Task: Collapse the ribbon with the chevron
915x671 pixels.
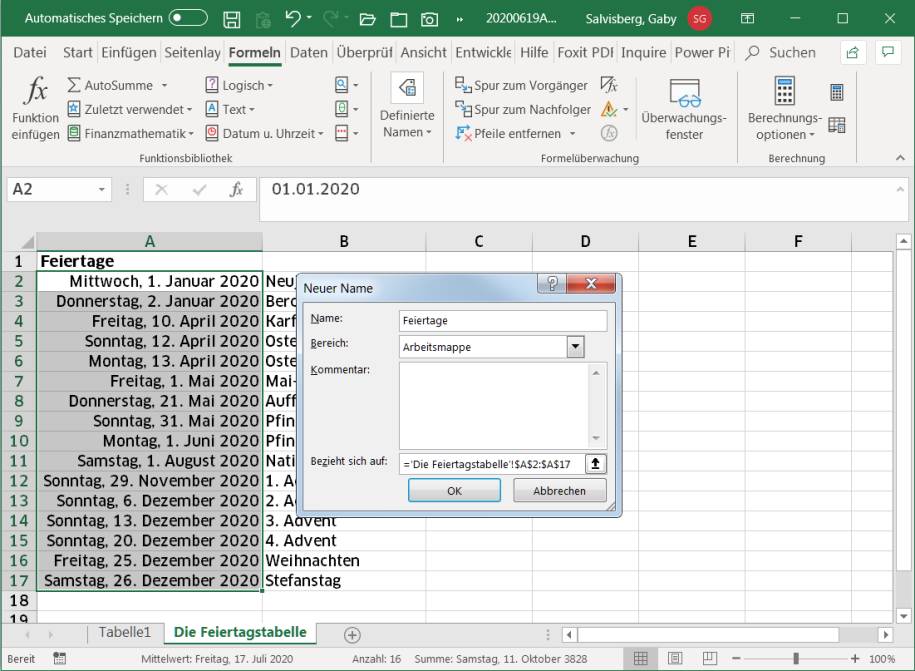Action: 900,158
